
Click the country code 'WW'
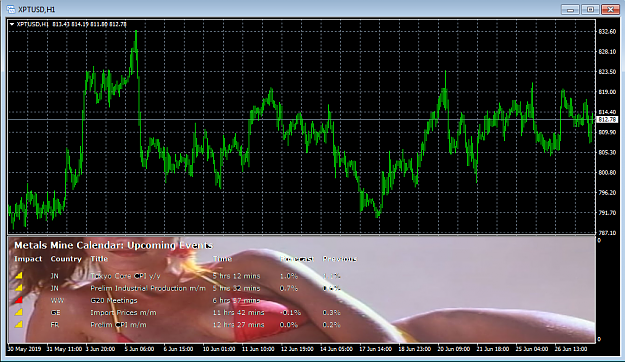pos(57,300)
